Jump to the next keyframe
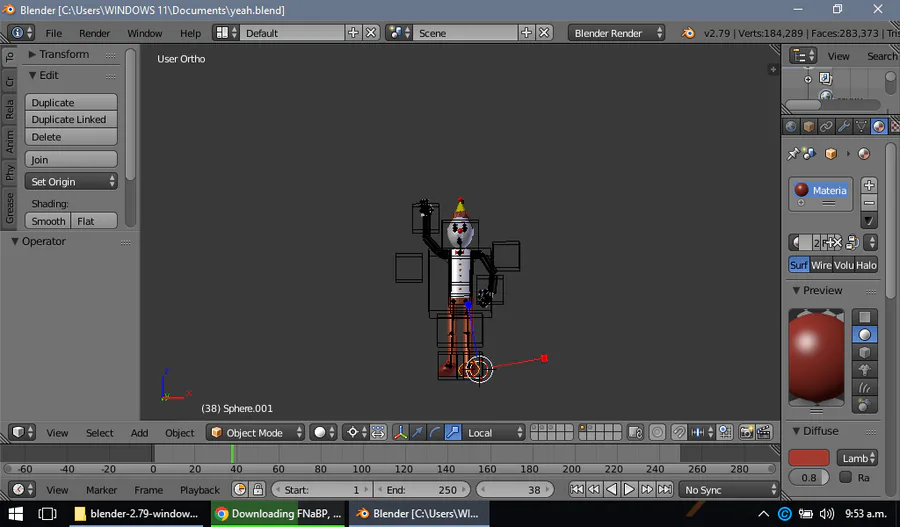900x527 pixels. 647,489
